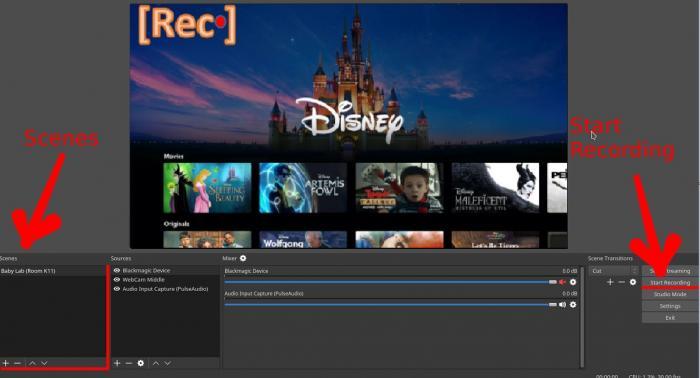Open the Cut scene transition dropdown
700x378 pixels.
[x=614, y=271]
